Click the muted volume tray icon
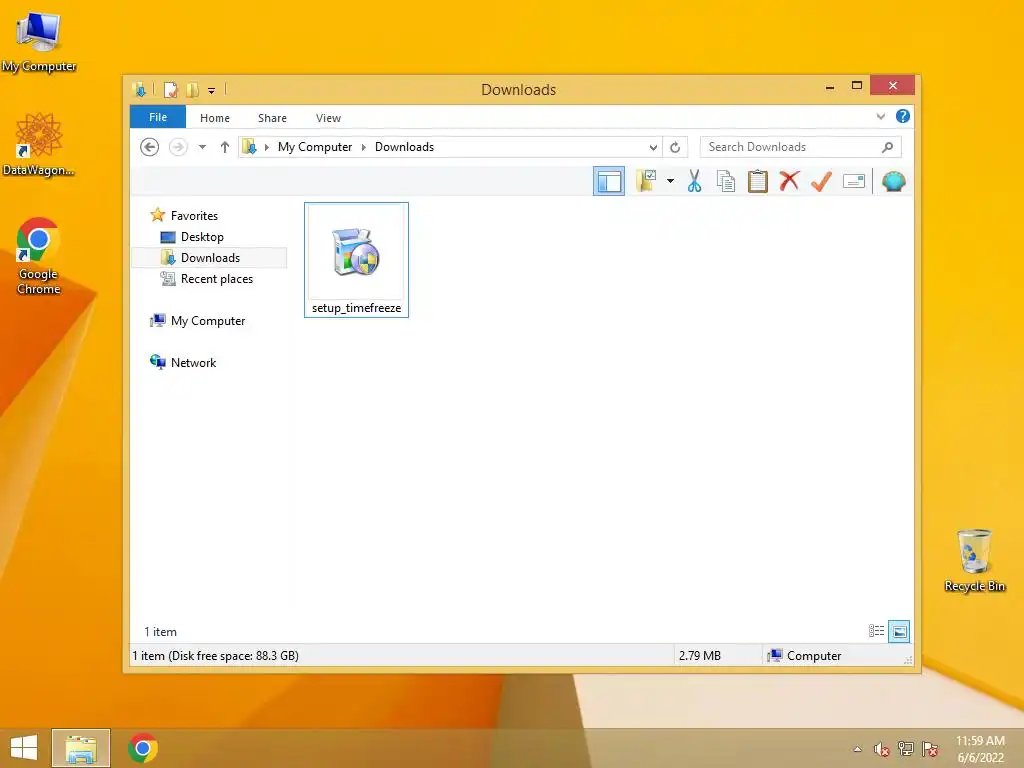 [x=882, y=749]
